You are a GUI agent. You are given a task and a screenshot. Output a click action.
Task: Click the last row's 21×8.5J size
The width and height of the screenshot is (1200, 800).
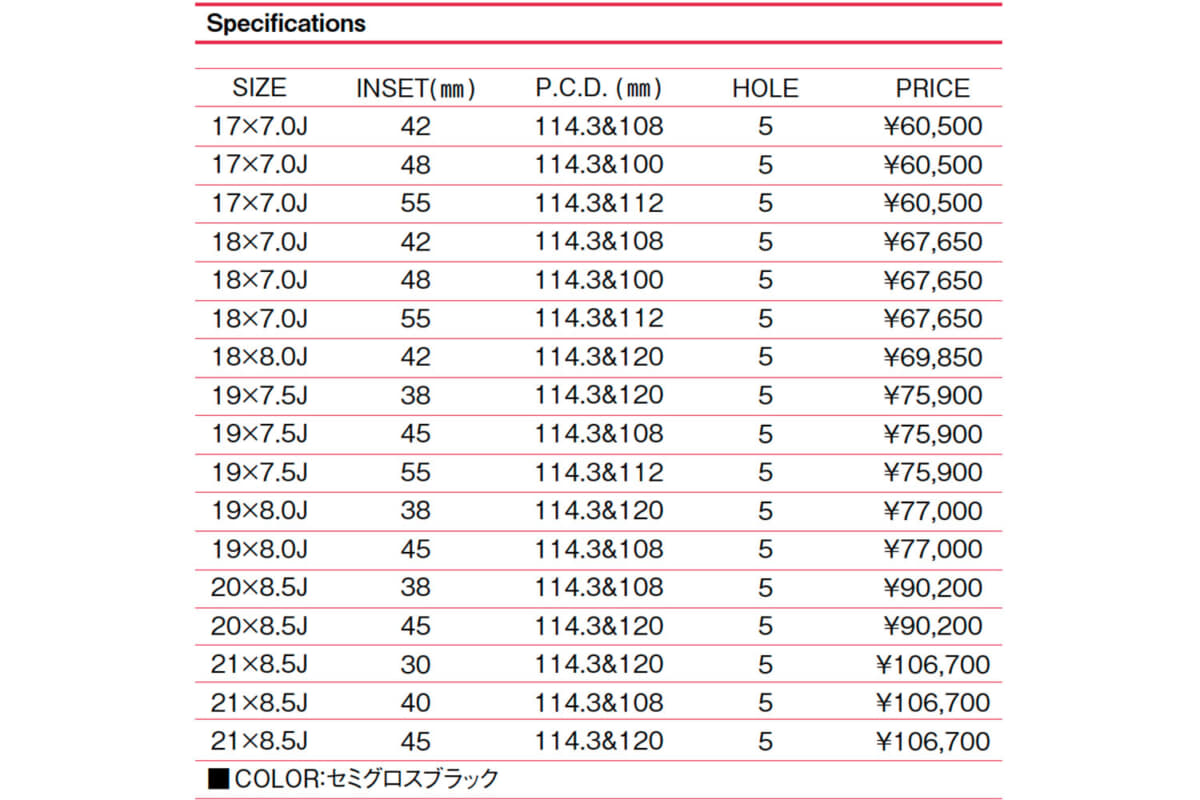(259, 741)
